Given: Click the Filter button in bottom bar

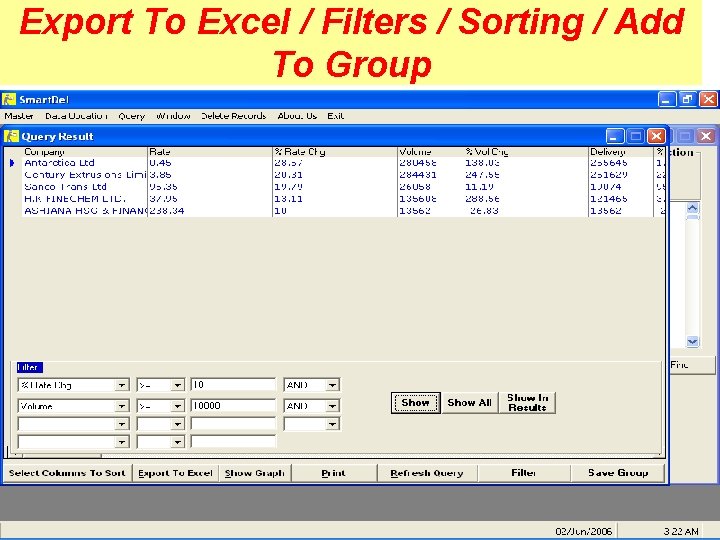Looking at the screenshot, I should [x=523, y=473].
